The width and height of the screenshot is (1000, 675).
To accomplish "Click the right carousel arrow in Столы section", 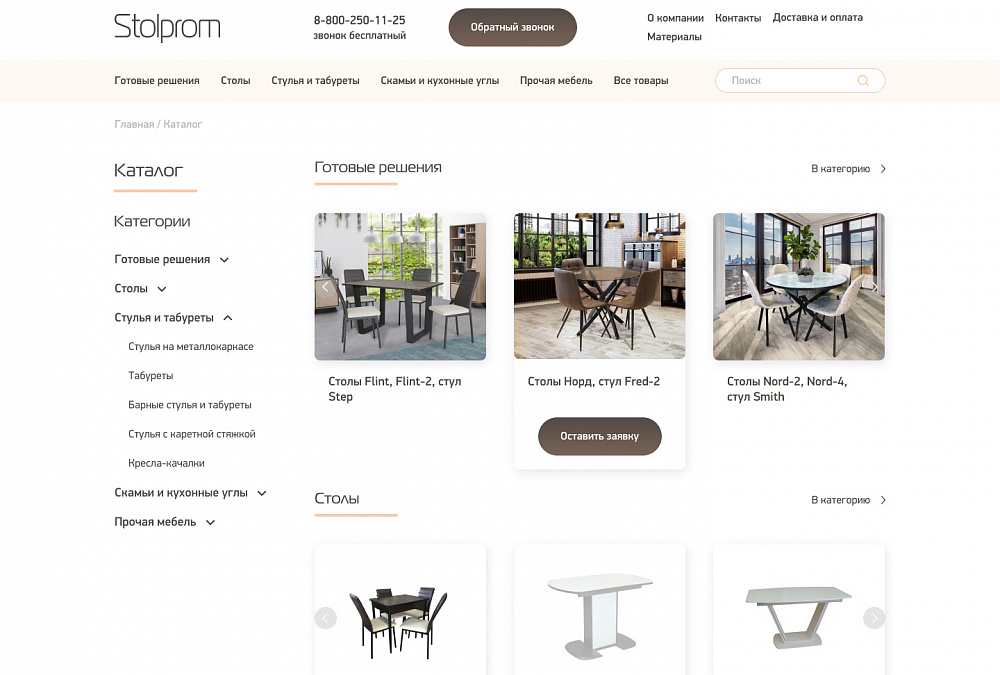I will [874, 618].
